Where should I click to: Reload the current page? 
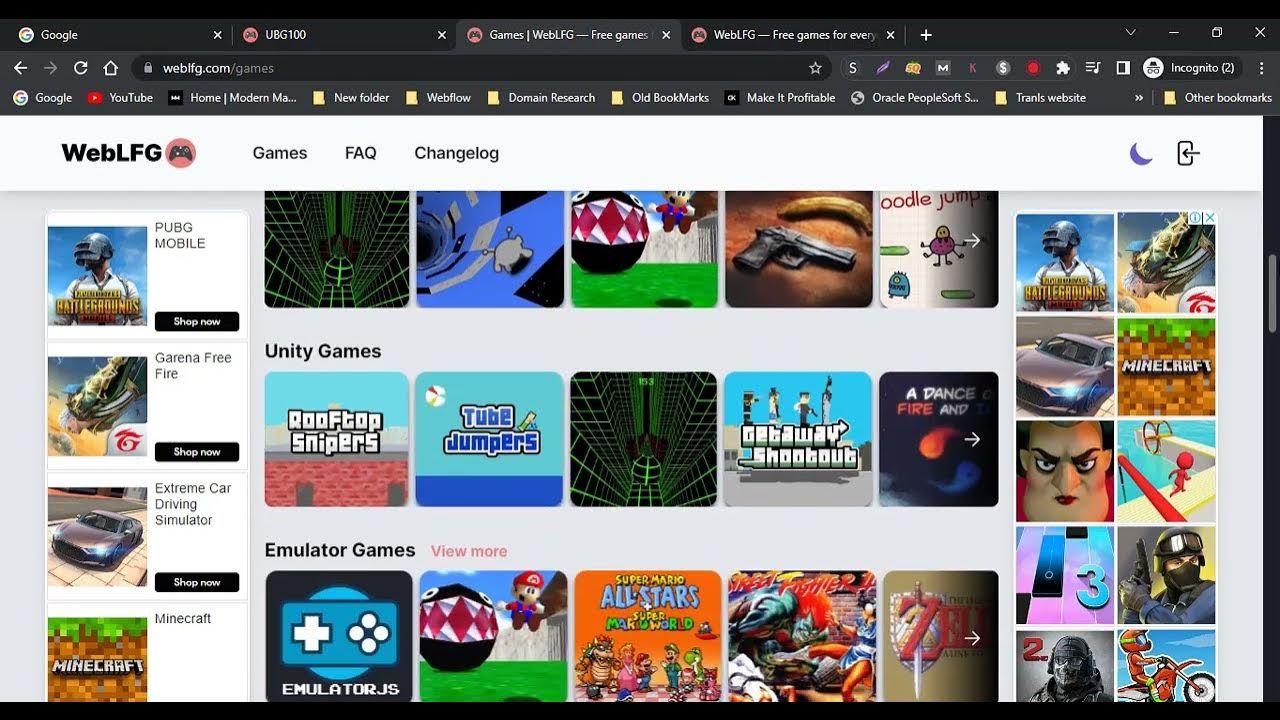81,68
